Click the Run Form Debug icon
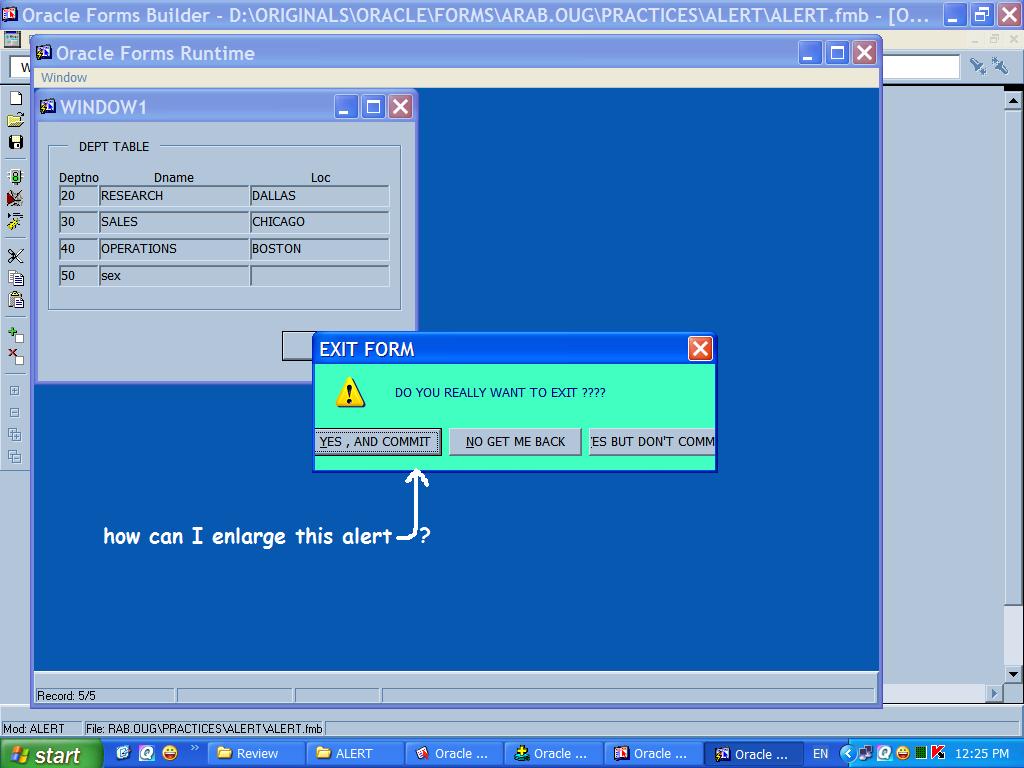 [x=16, y=198]
